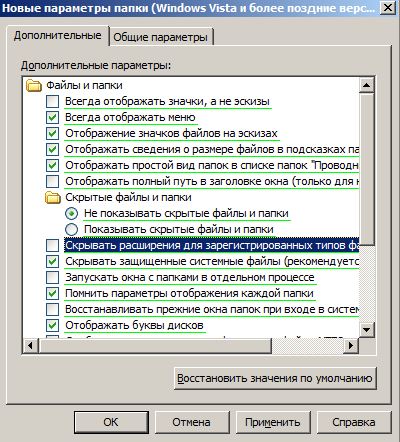Open the 'Дополнительные' tab
This screenshot has width=400, height=442.
click(58, 35)
